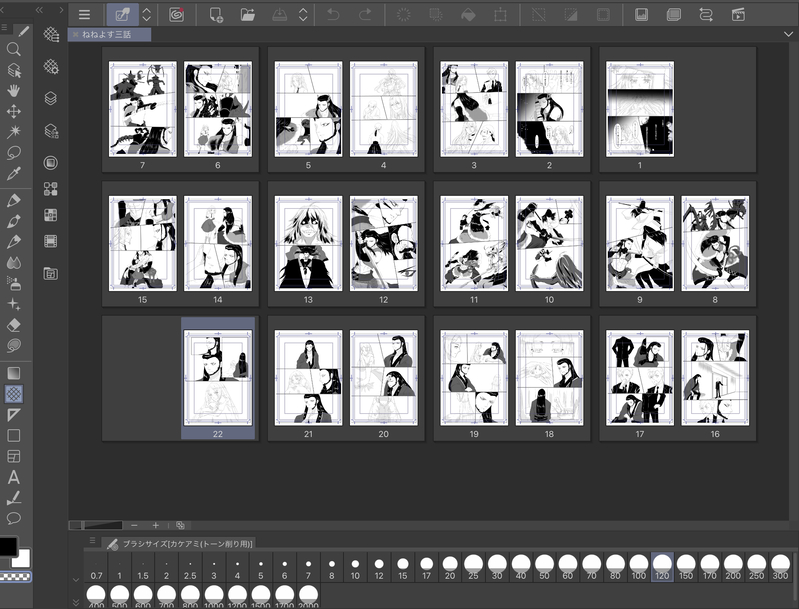
Task: Redo the last action
Action: click(365, 15)
